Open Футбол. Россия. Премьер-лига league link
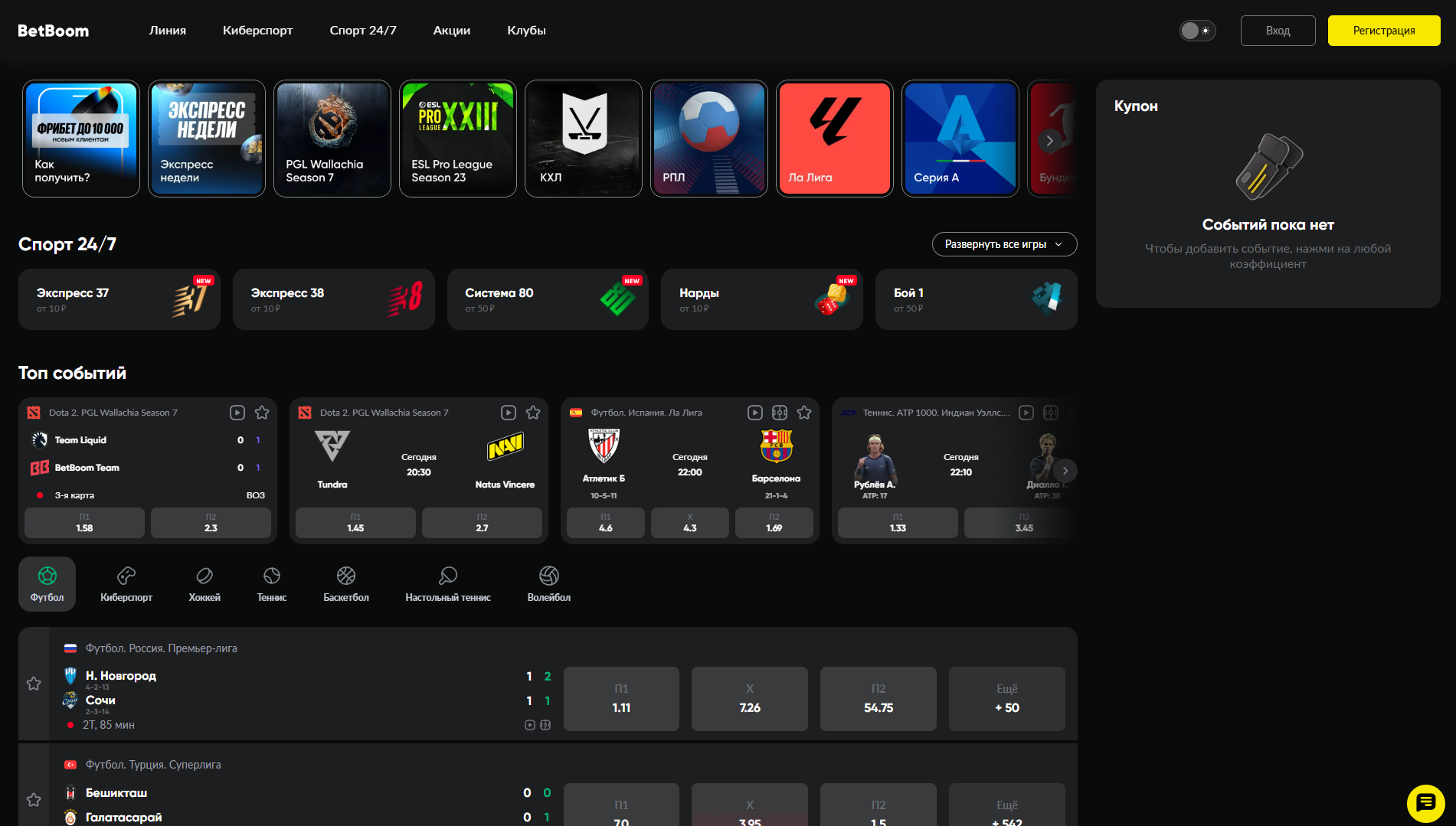The width and height of the screenshot is (1456, 826). tap(161, 648)
